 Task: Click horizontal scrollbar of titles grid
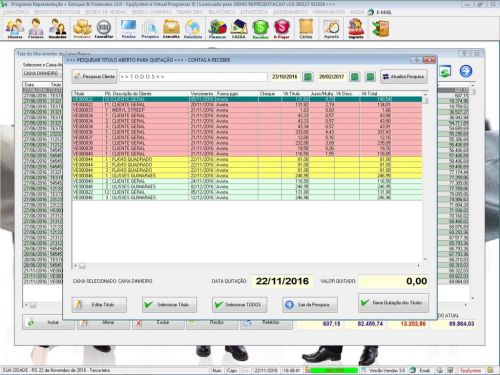247,266
